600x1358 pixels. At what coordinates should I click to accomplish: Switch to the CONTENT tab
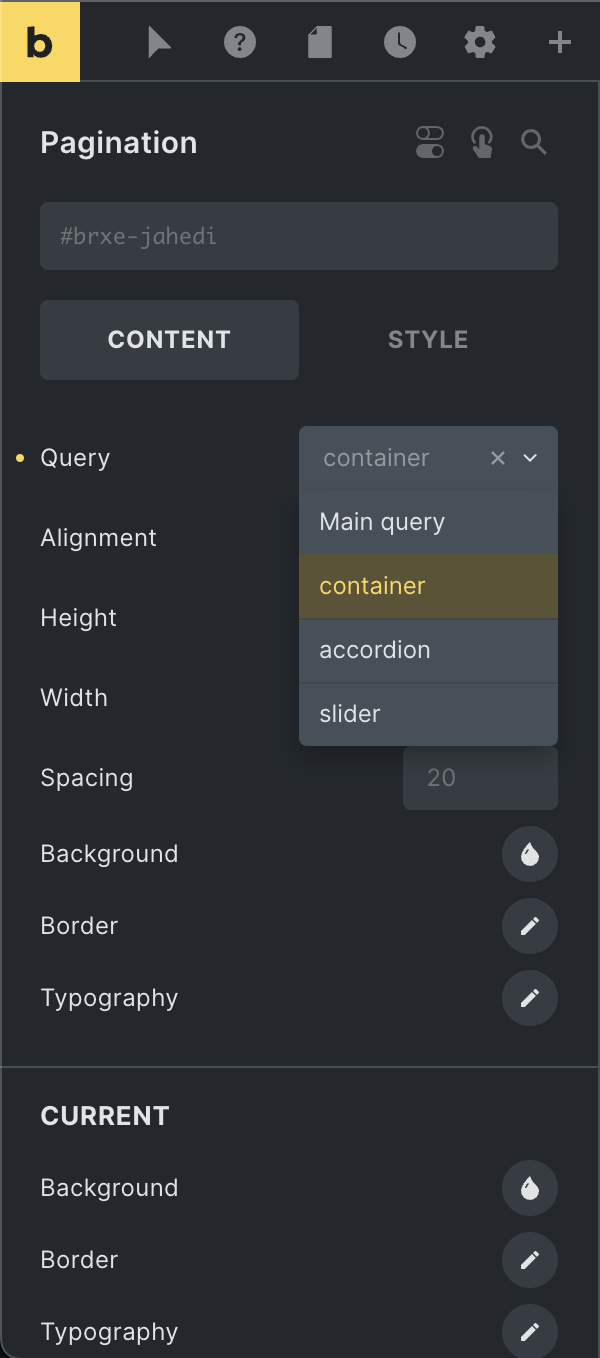click(169, 340)
